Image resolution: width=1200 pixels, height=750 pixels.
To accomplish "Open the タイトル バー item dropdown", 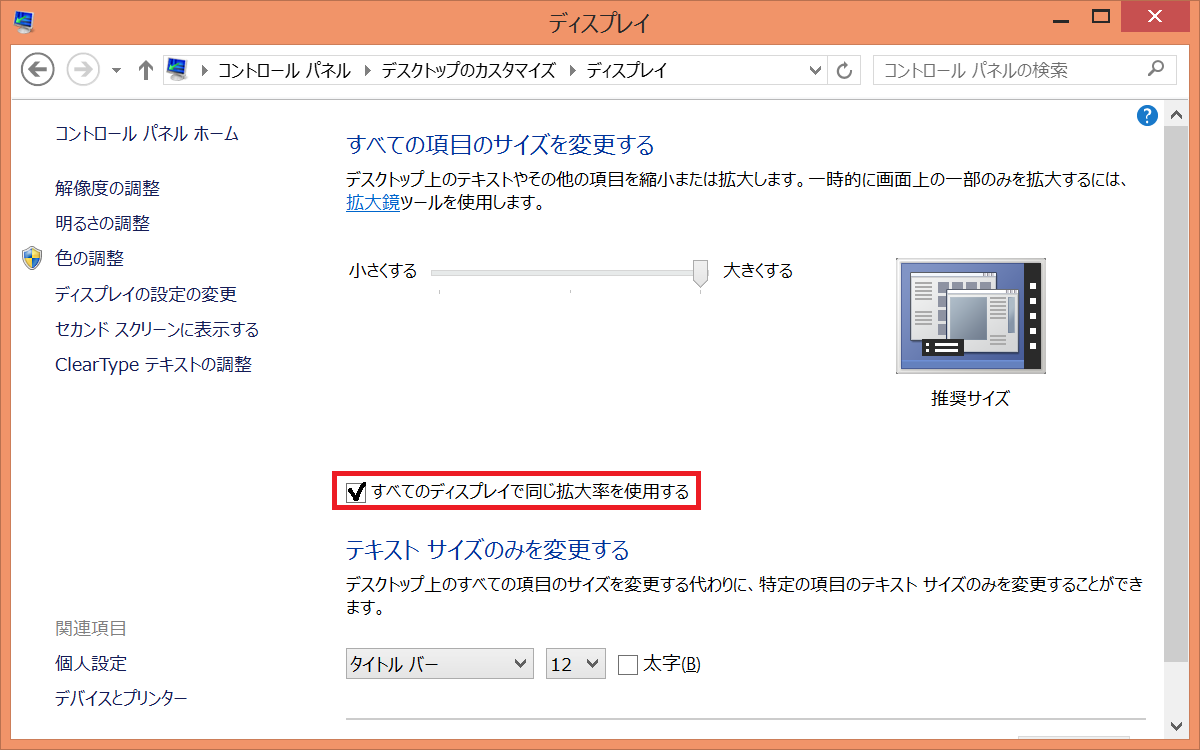I will click(440, 664).
